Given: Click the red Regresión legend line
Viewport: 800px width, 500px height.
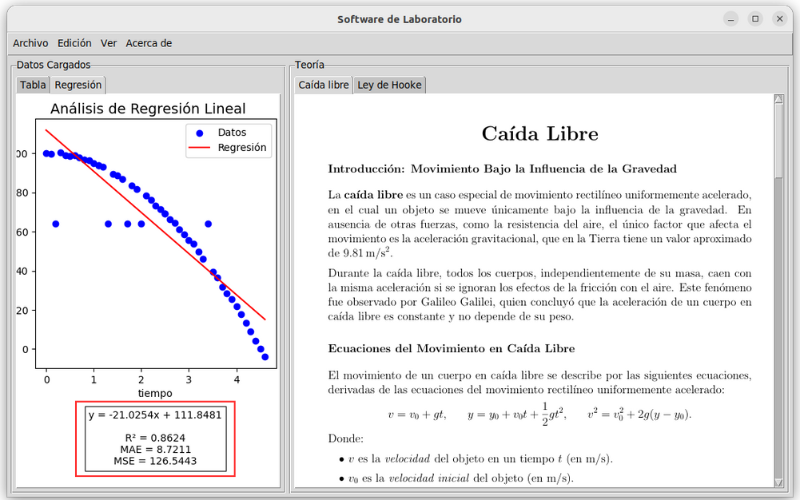Looking at the screenshot, I should 199,148.
